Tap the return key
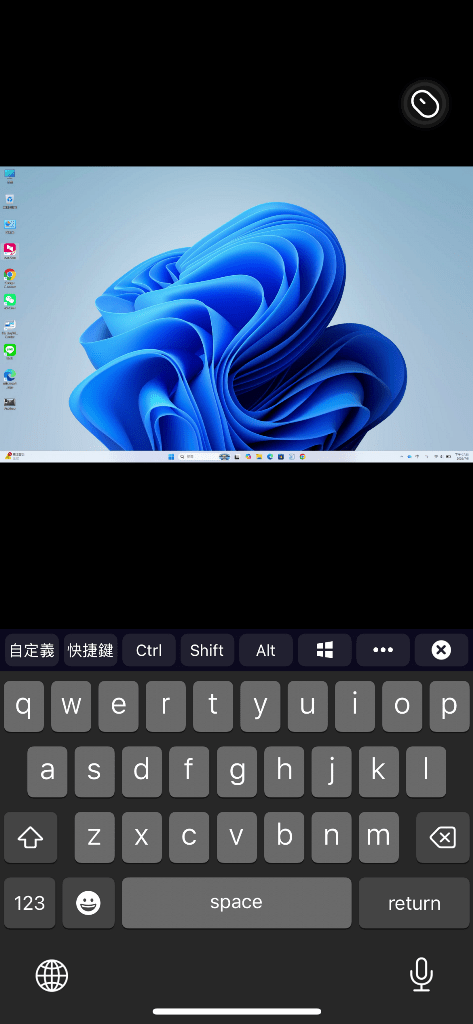Screen dimensions: 473x1024 tap(414, 903)
